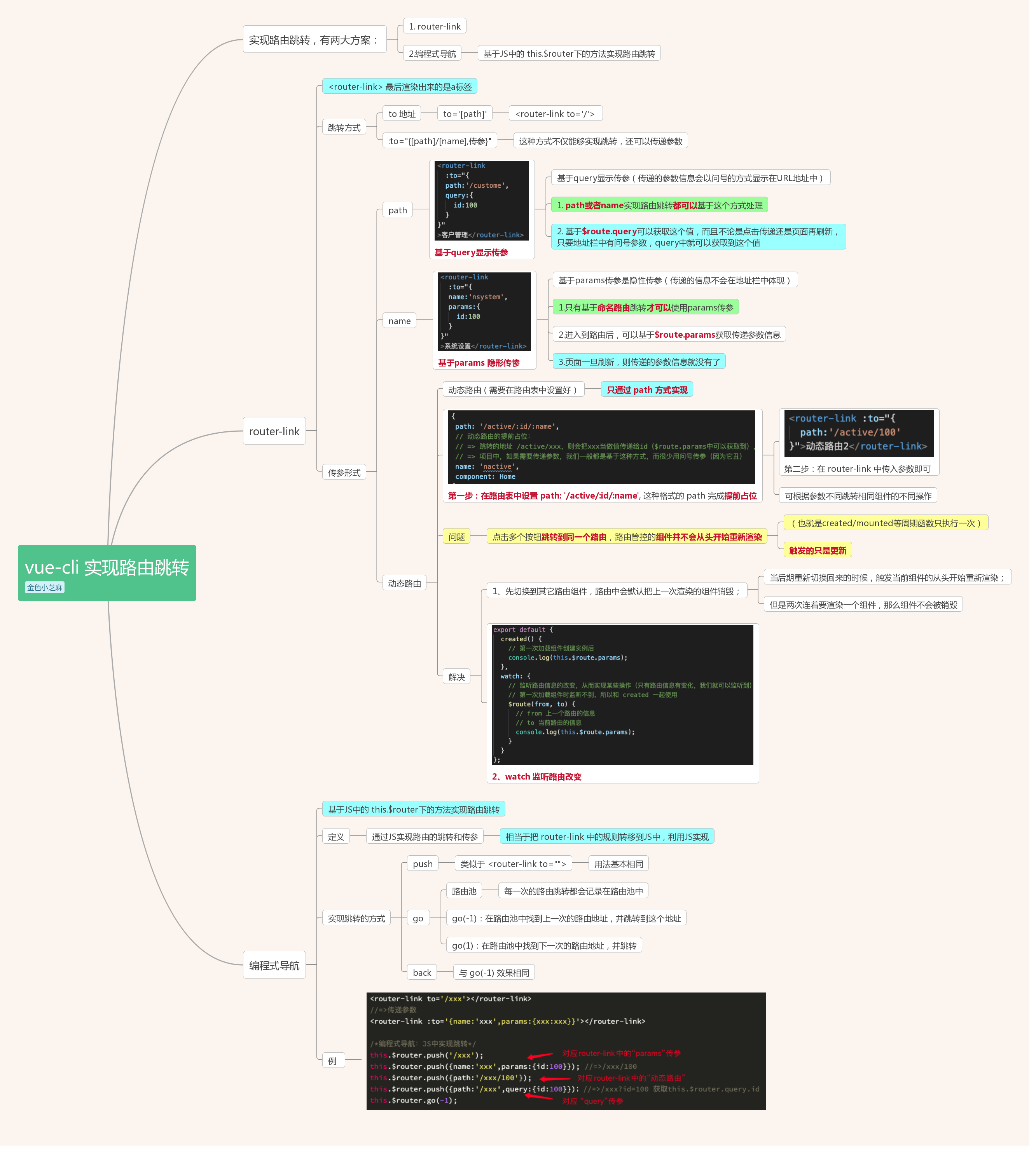Select the 解决 node
1036x1153 pixels.
click(456, 677)
